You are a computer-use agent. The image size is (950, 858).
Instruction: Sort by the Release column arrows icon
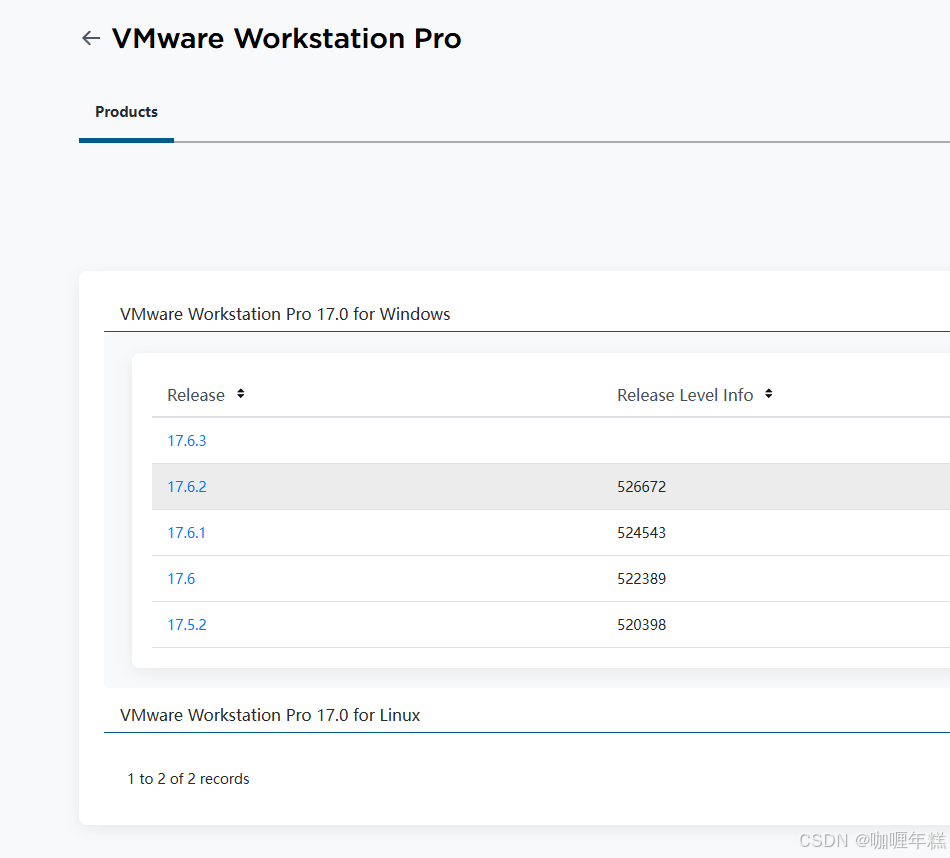[x=241, y=394]
